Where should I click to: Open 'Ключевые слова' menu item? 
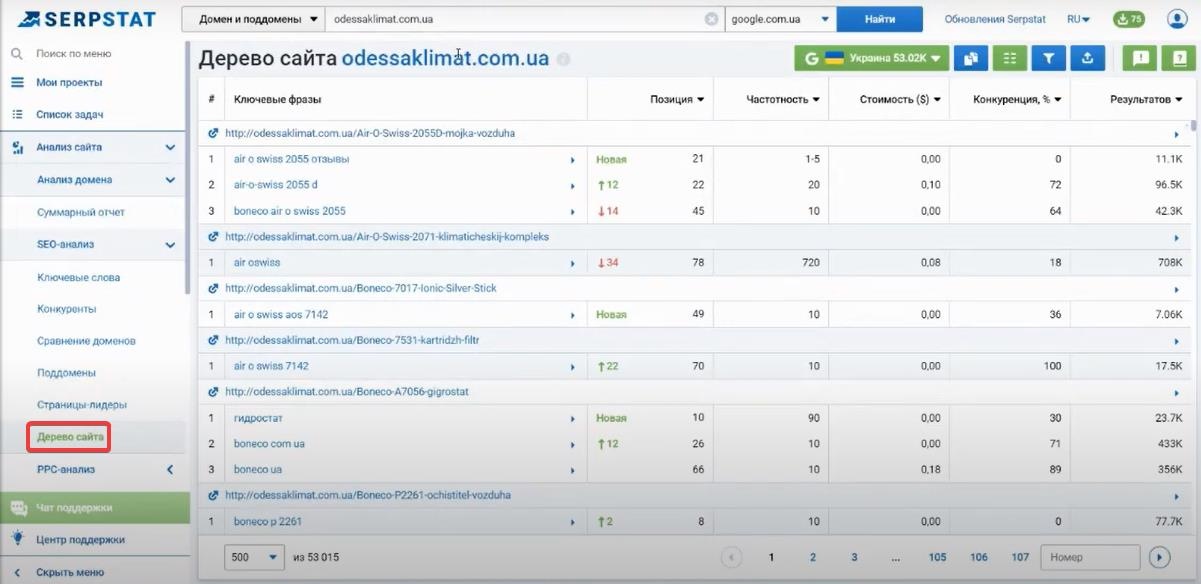[78, 277]
